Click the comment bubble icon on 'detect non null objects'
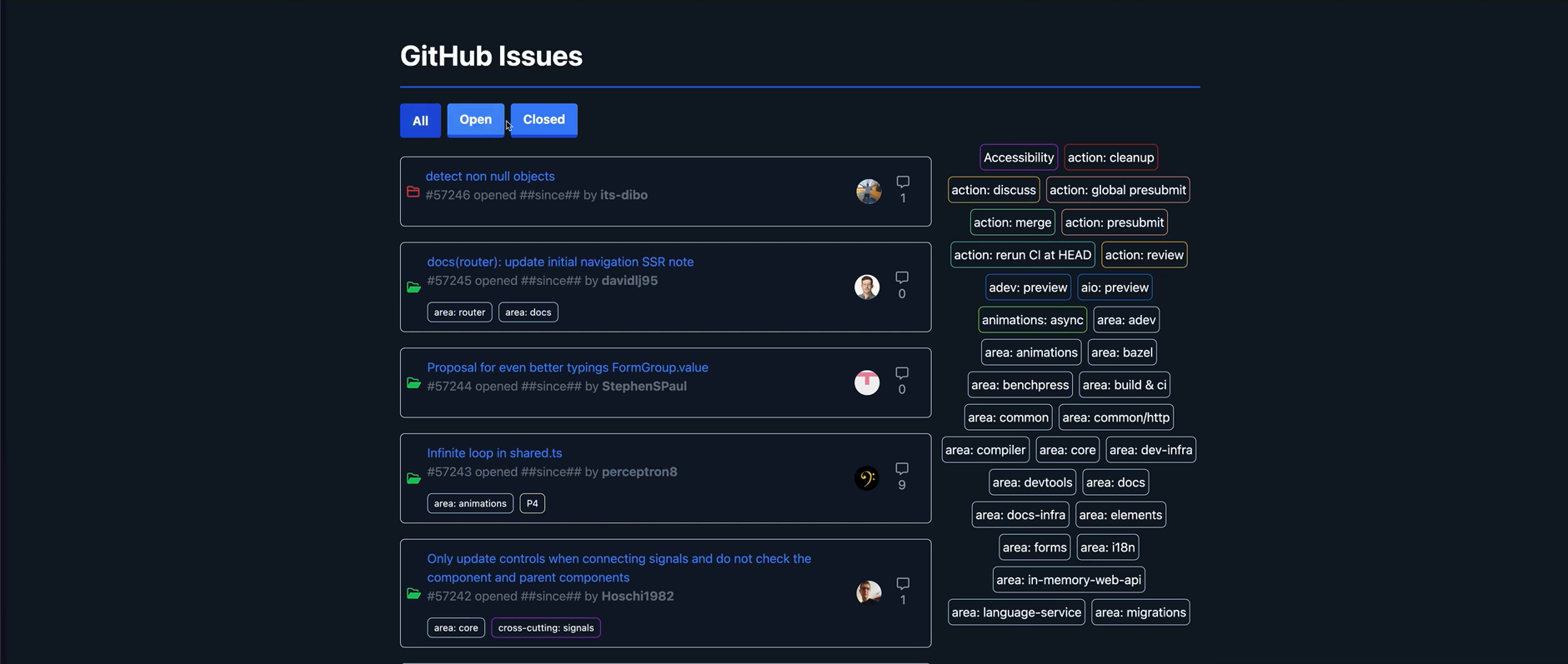This screenshot has width=1568, height=664. tap(903, 182)
